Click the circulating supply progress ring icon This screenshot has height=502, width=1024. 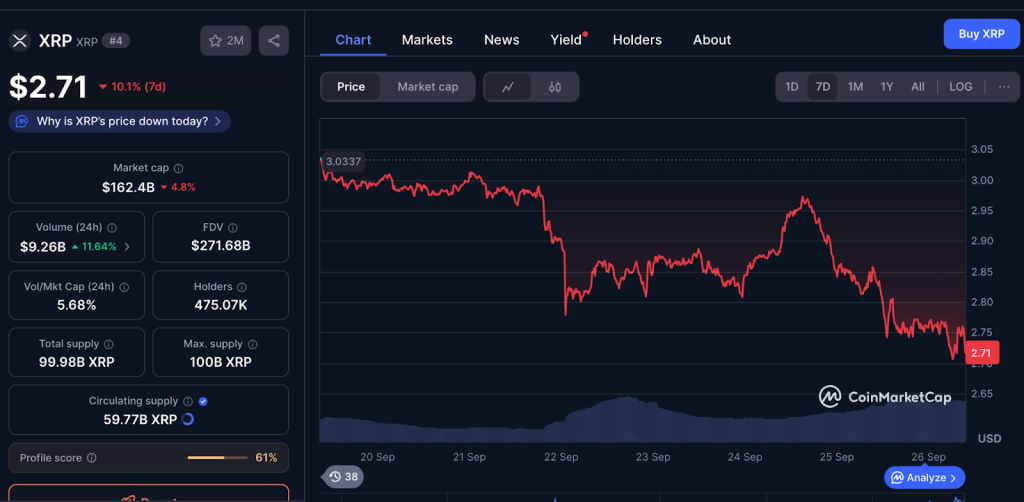click(187, 419)
